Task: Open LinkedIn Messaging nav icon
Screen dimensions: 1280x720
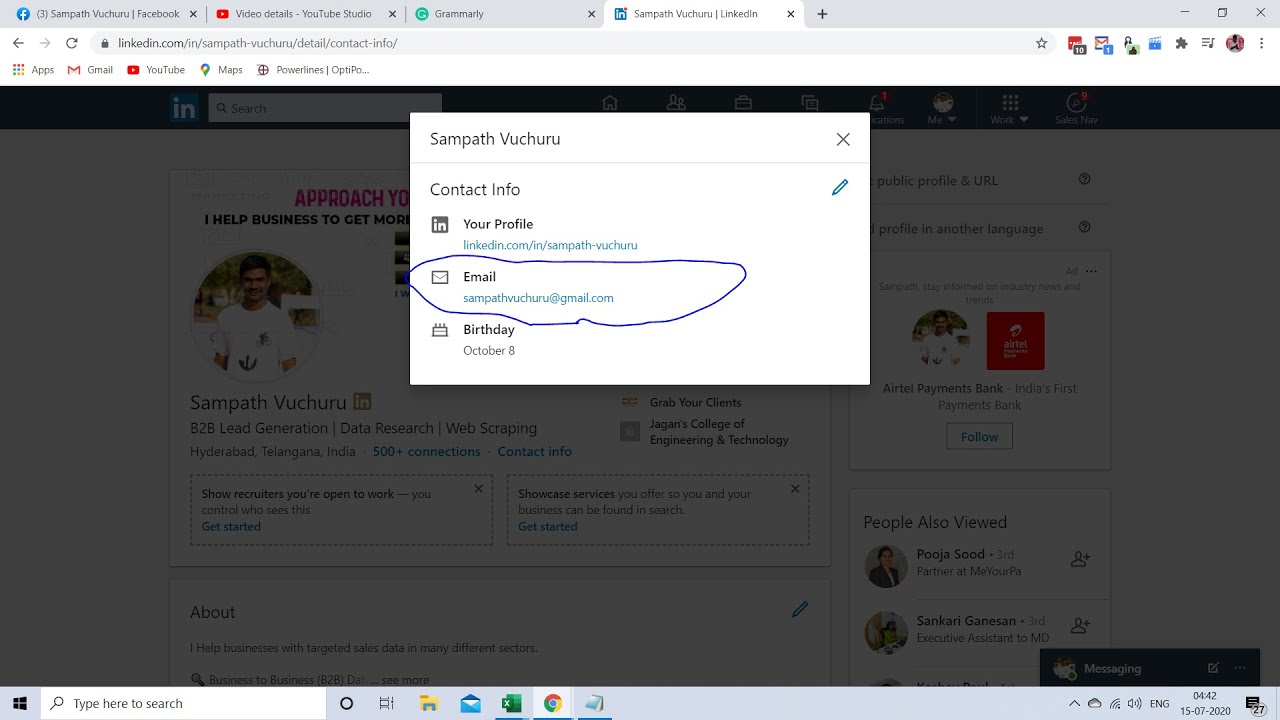Action: coord(810,103)
